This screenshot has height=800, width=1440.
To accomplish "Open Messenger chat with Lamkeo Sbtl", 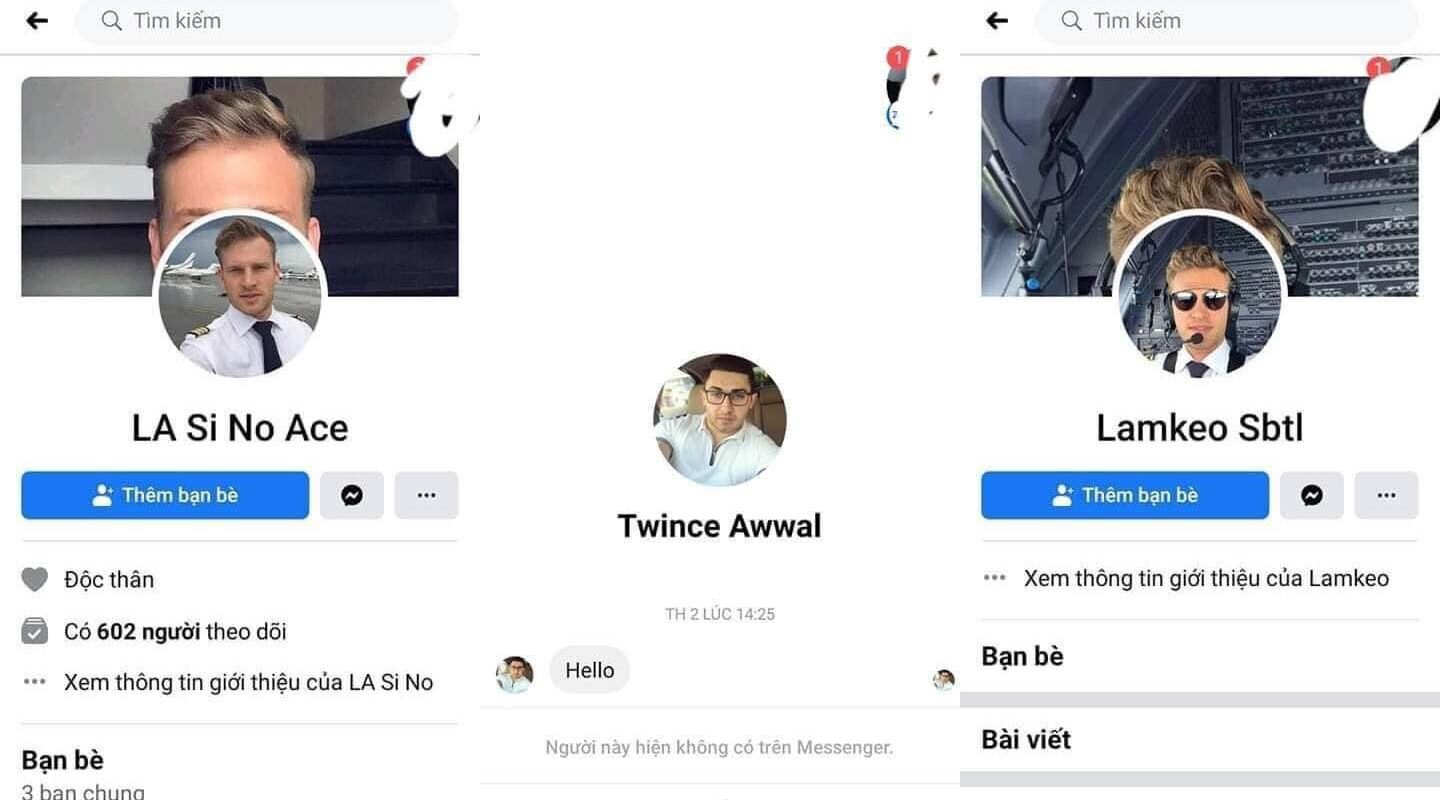I will (1312, 495).
